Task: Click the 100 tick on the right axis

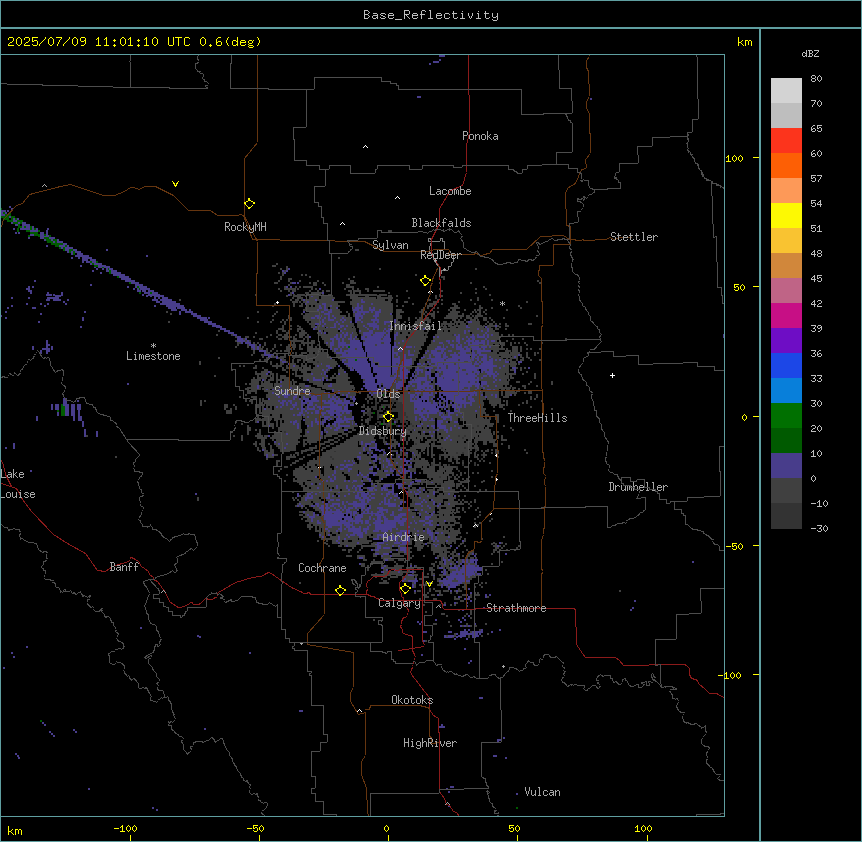Action: pos(734,158)
